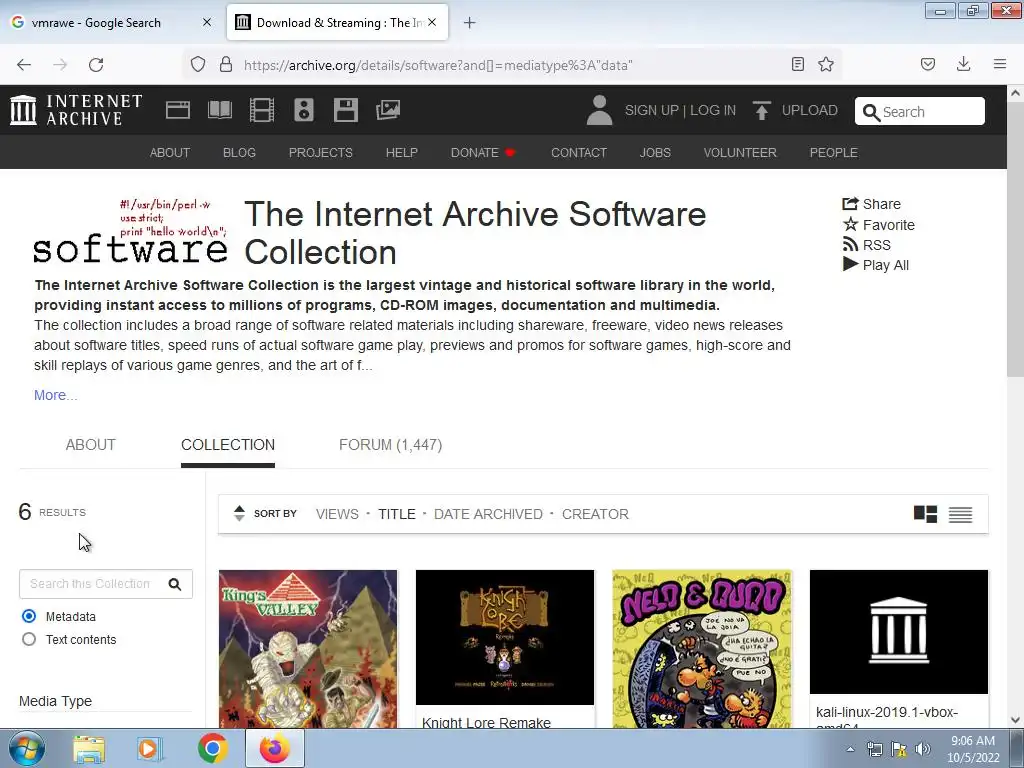The image size is (1024, 768).
Task: Click the Share icon
Action: point(850,204)
